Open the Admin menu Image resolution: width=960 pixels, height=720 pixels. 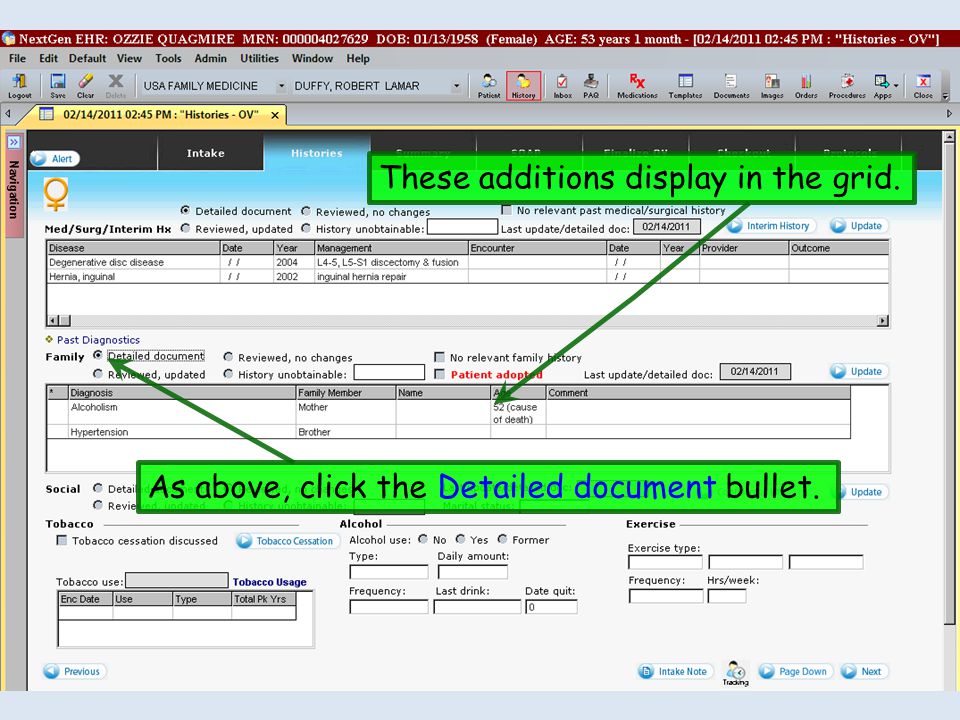coord(211,58)
